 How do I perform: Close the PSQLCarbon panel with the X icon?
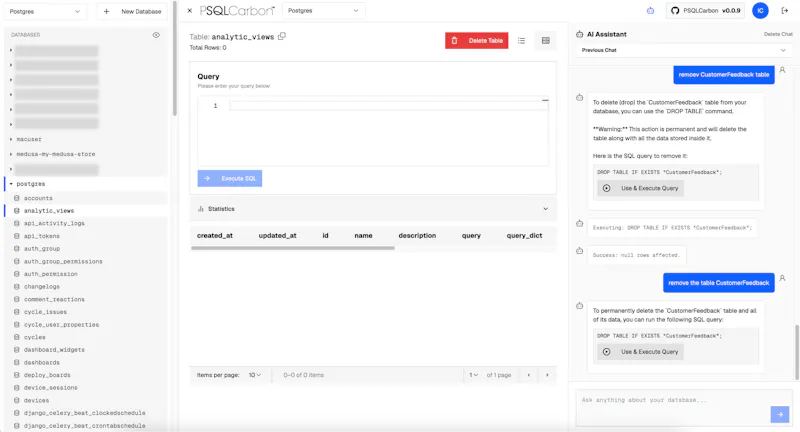pyautogui.click(x=189, y=11)
